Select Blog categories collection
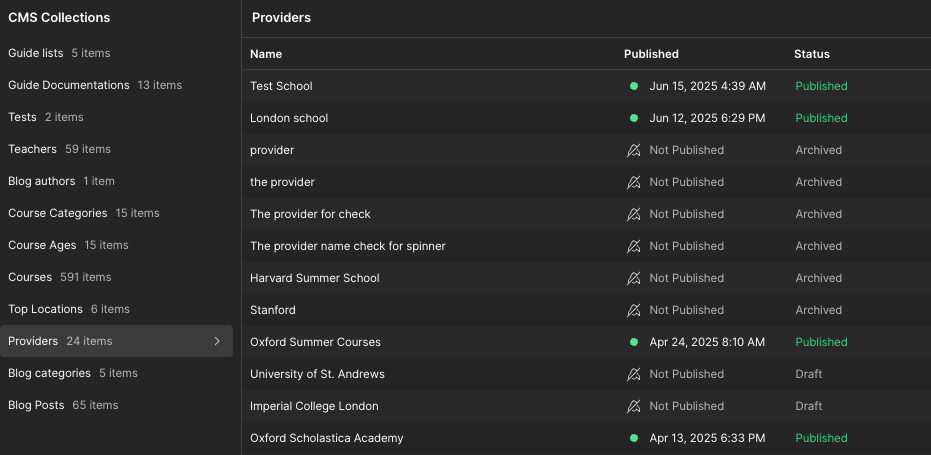 [116, 373]
